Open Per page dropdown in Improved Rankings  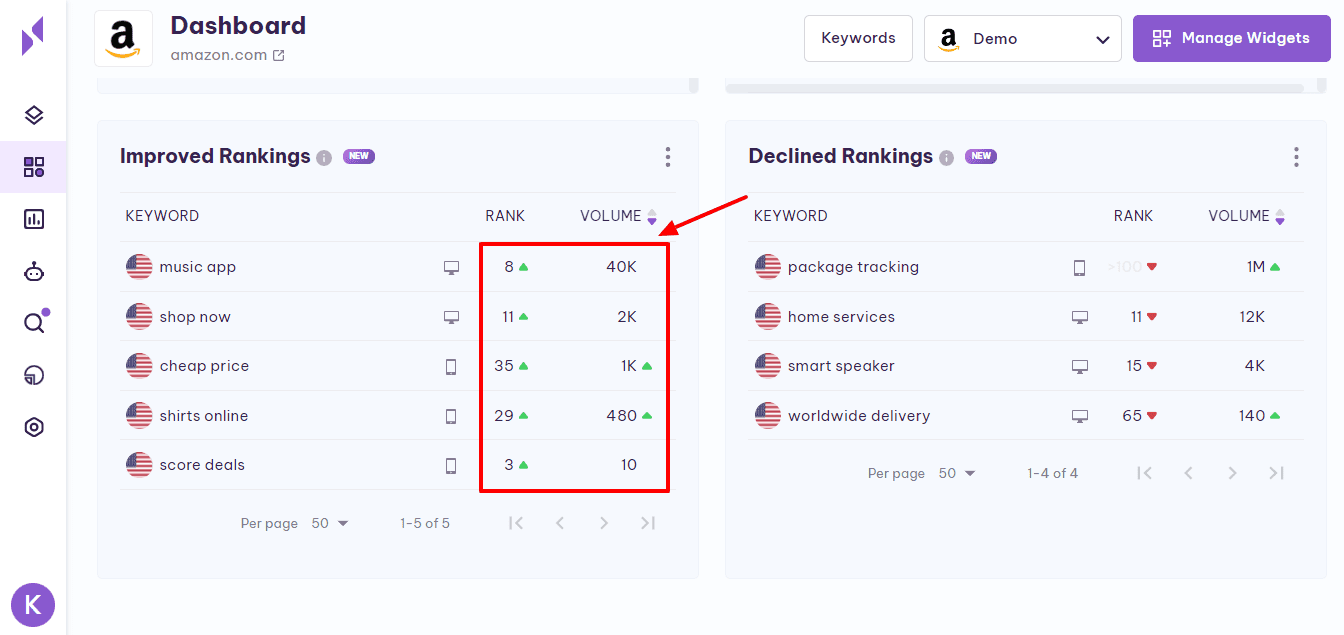tap(330, 523)
